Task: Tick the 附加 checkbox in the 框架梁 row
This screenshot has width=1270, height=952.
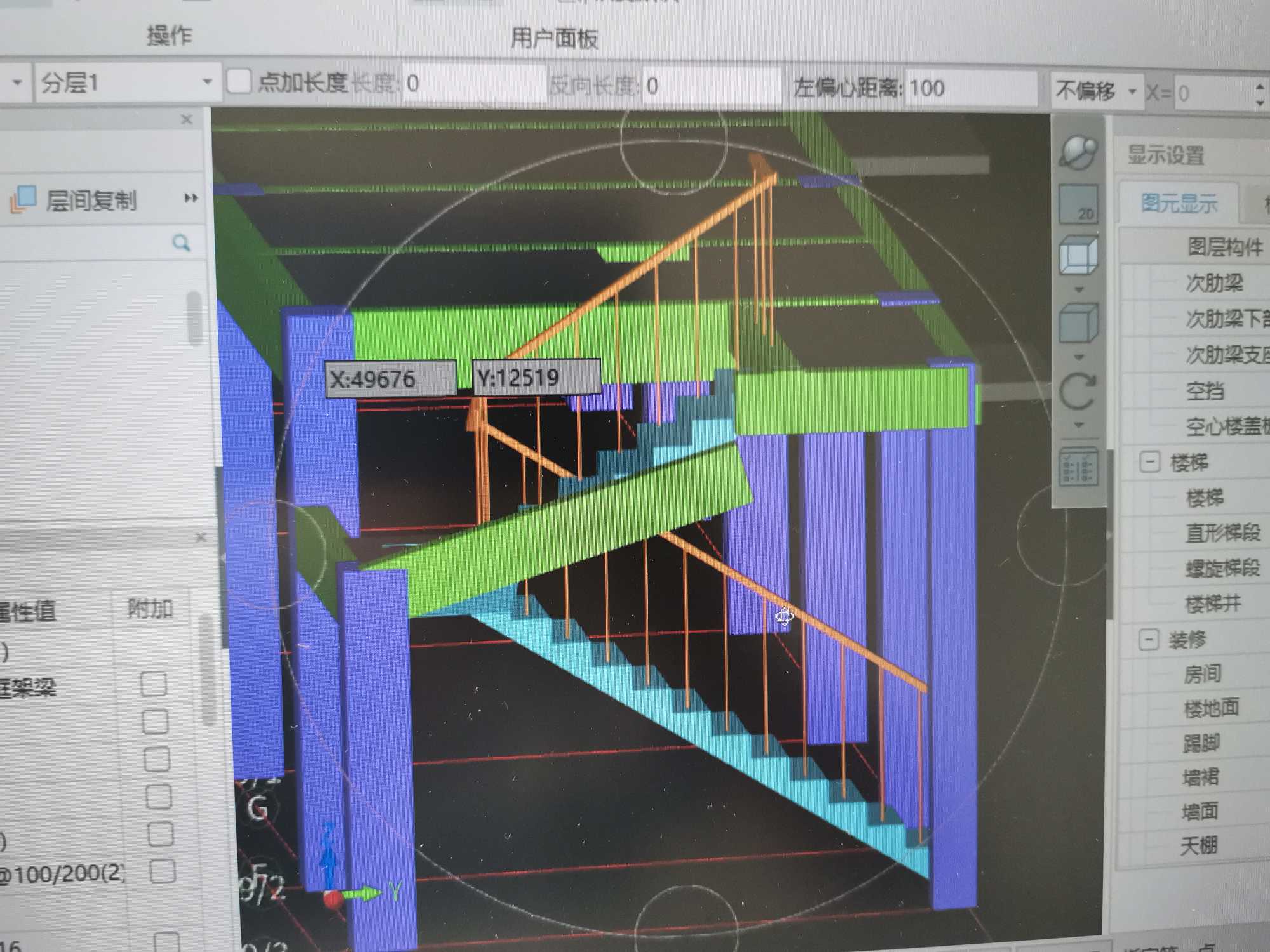Action: pos(154,684)
